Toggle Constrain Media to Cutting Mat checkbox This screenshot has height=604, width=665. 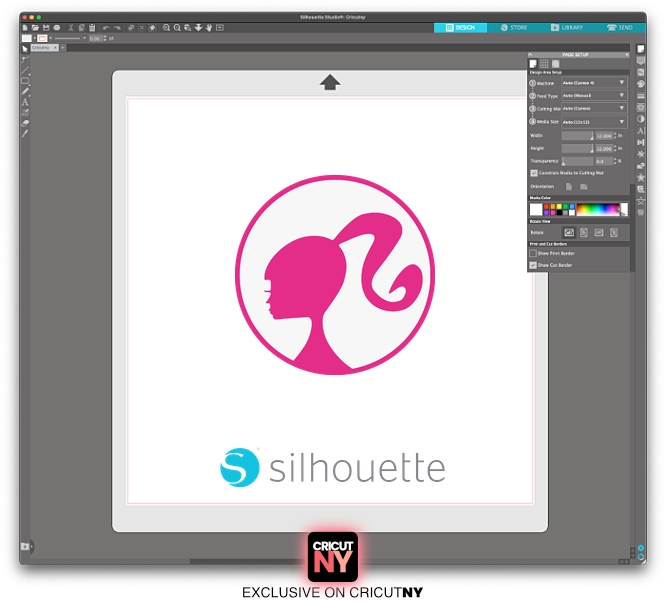[x=533, y=172]
